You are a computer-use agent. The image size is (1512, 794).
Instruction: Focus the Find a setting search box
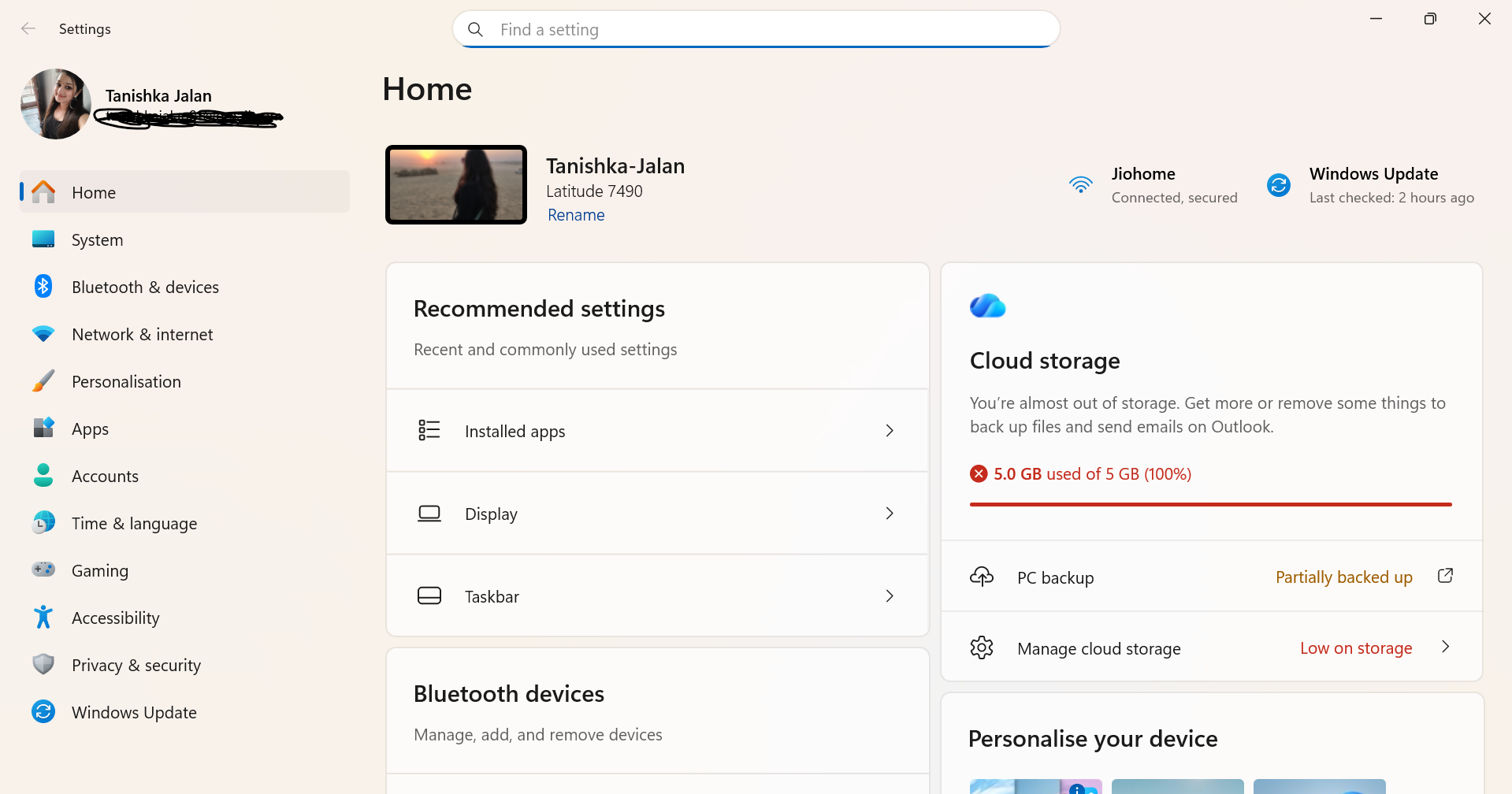coord(756,29)
